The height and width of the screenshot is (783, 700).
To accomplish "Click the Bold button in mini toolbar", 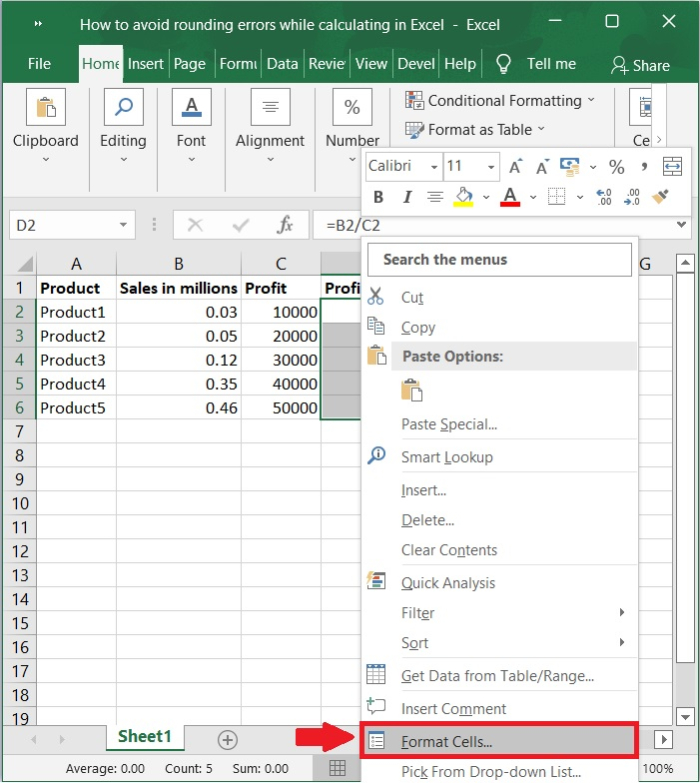I will [x=378, y=197].
